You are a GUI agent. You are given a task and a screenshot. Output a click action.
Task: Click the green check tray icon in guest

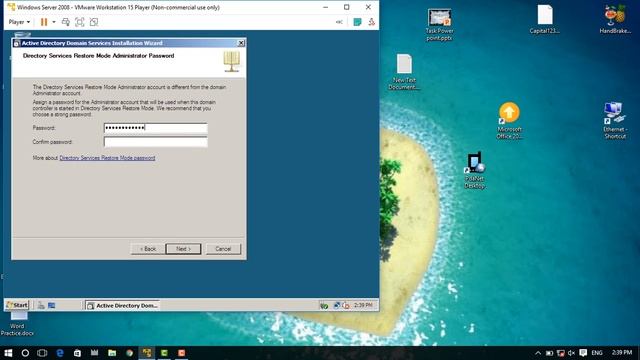(x=324, y=306)
